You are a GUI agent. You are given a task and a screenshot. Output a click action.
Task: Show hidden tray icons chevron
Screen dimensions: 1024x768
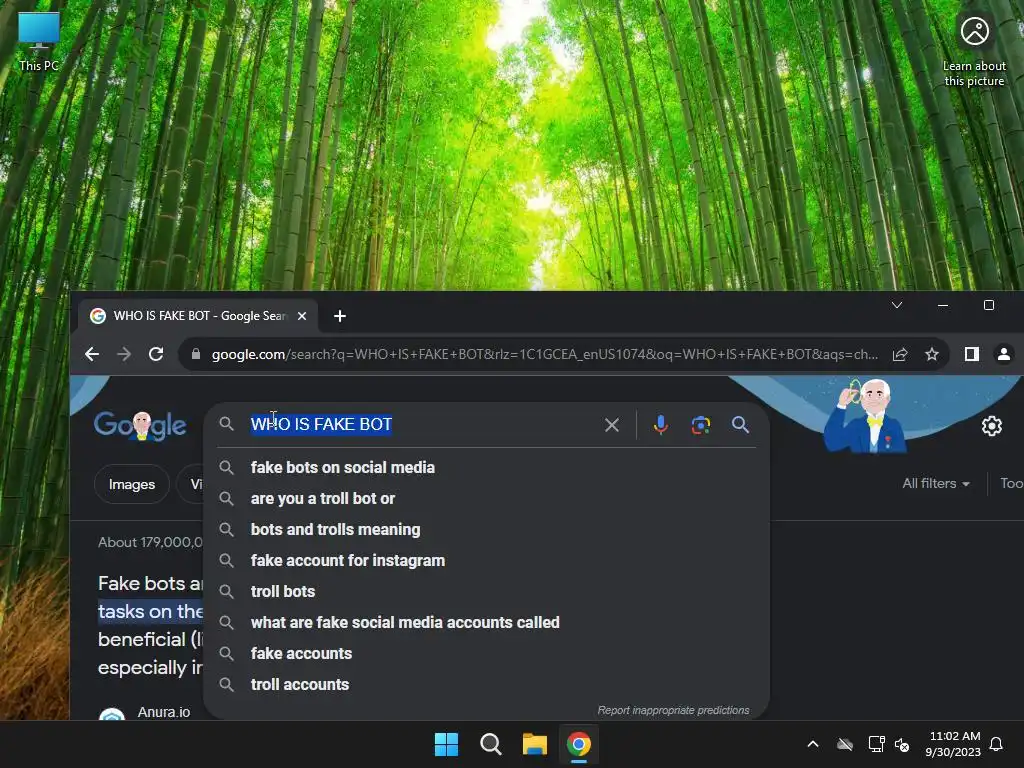[813, 744]
